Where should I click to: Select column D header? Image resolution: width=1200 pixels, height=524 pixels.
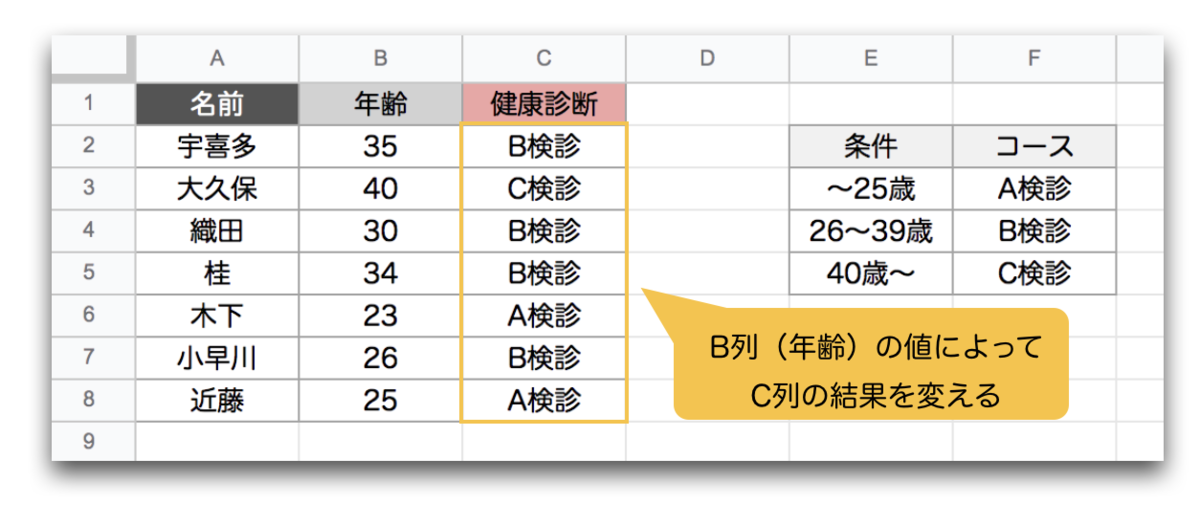pos(708,59)
